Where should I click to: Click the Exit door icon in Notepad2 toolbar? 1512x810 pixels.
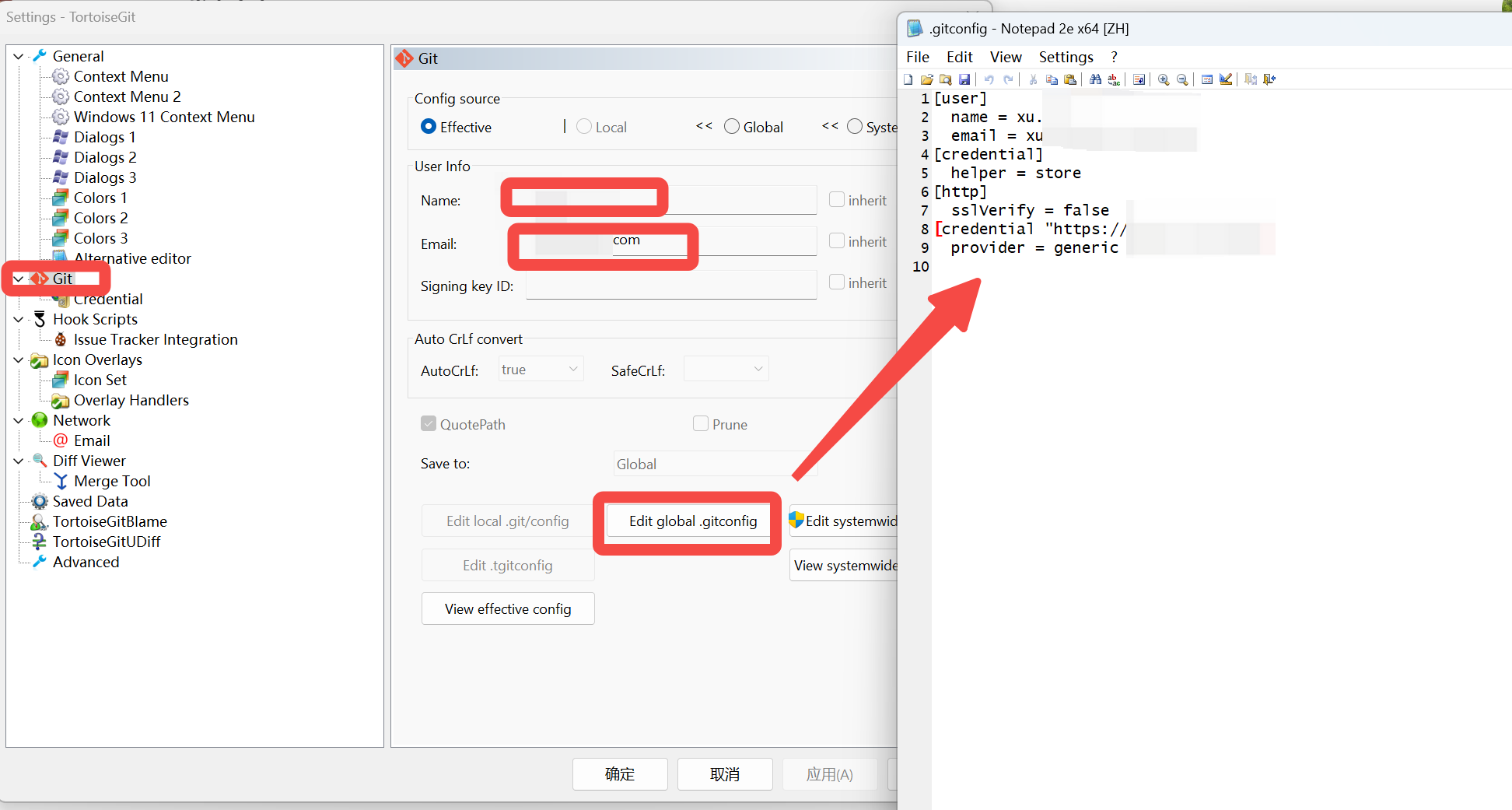1269,79
